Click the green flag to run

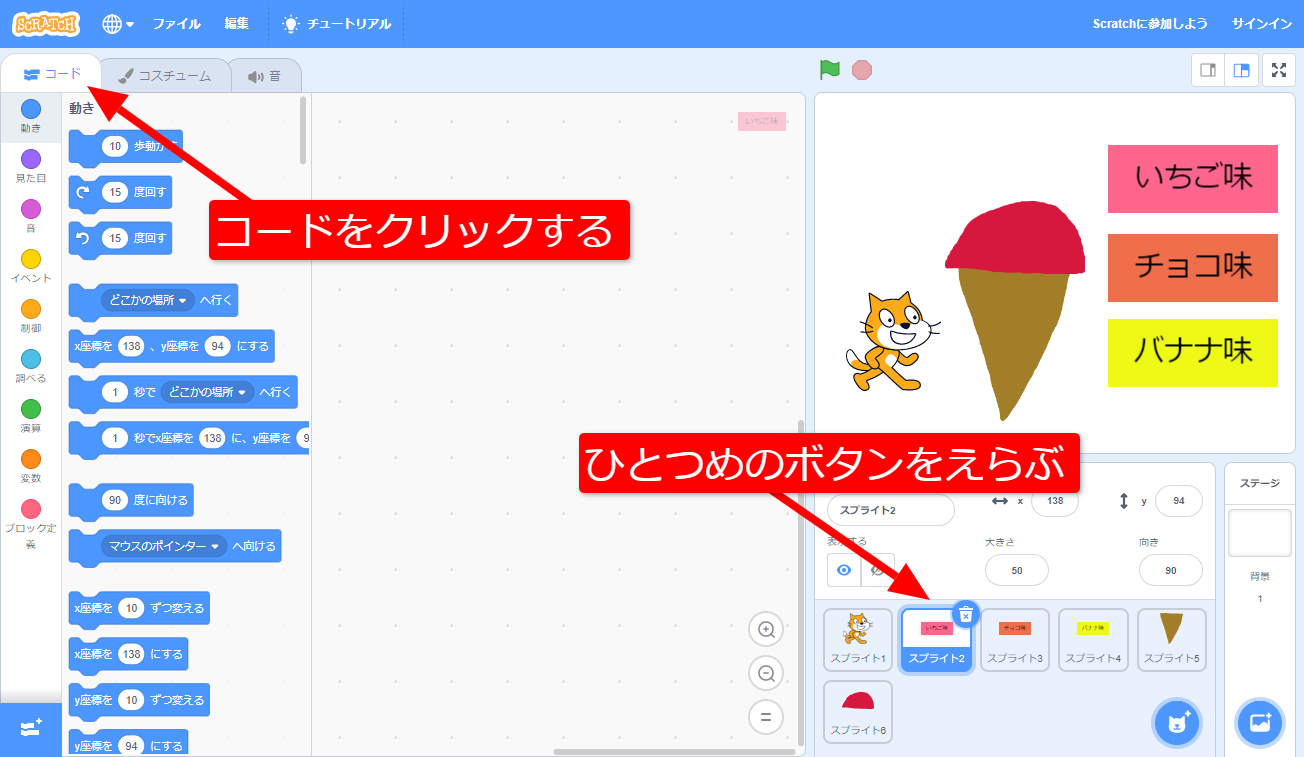[830, 70]
